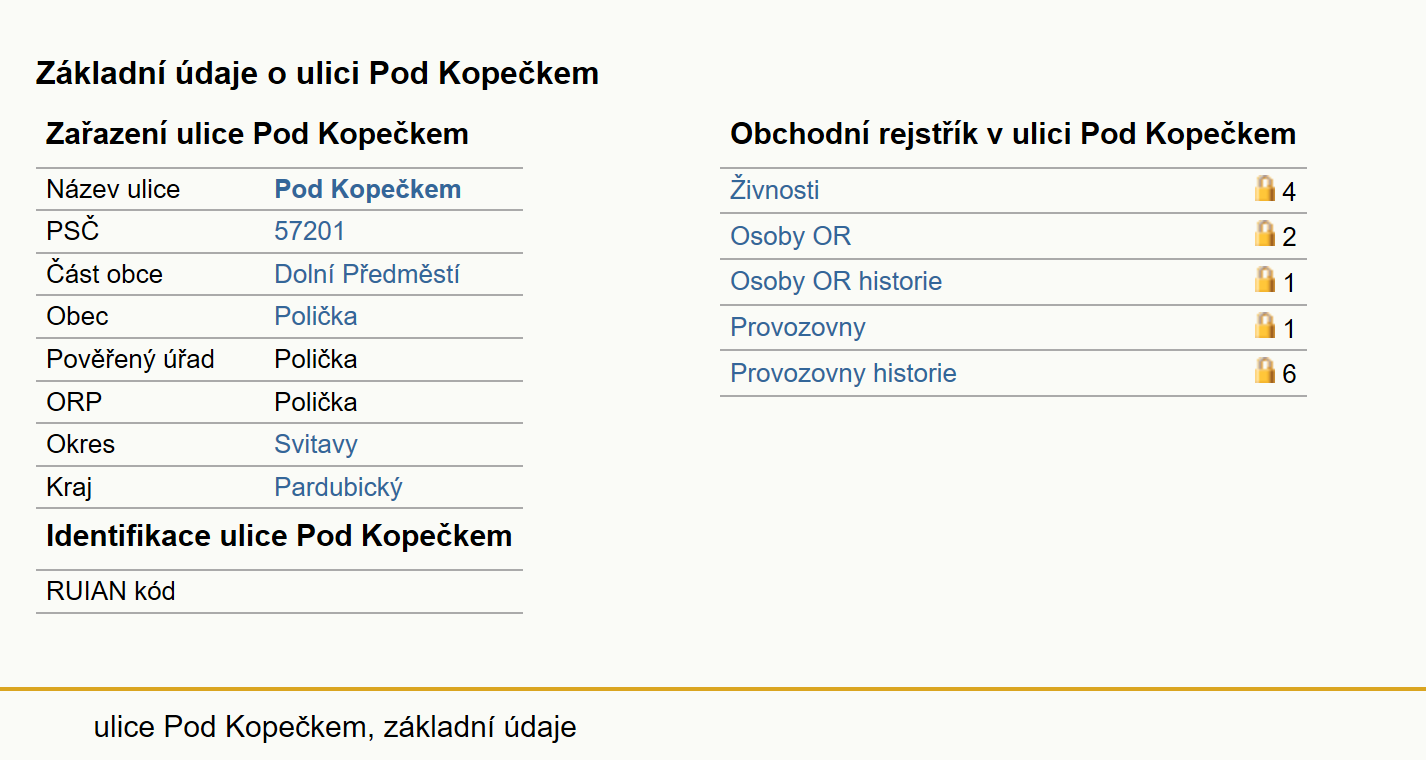1426x760 pixels.
Task: Click the lock icon in Provozovny row
Action: [1265, 325]
